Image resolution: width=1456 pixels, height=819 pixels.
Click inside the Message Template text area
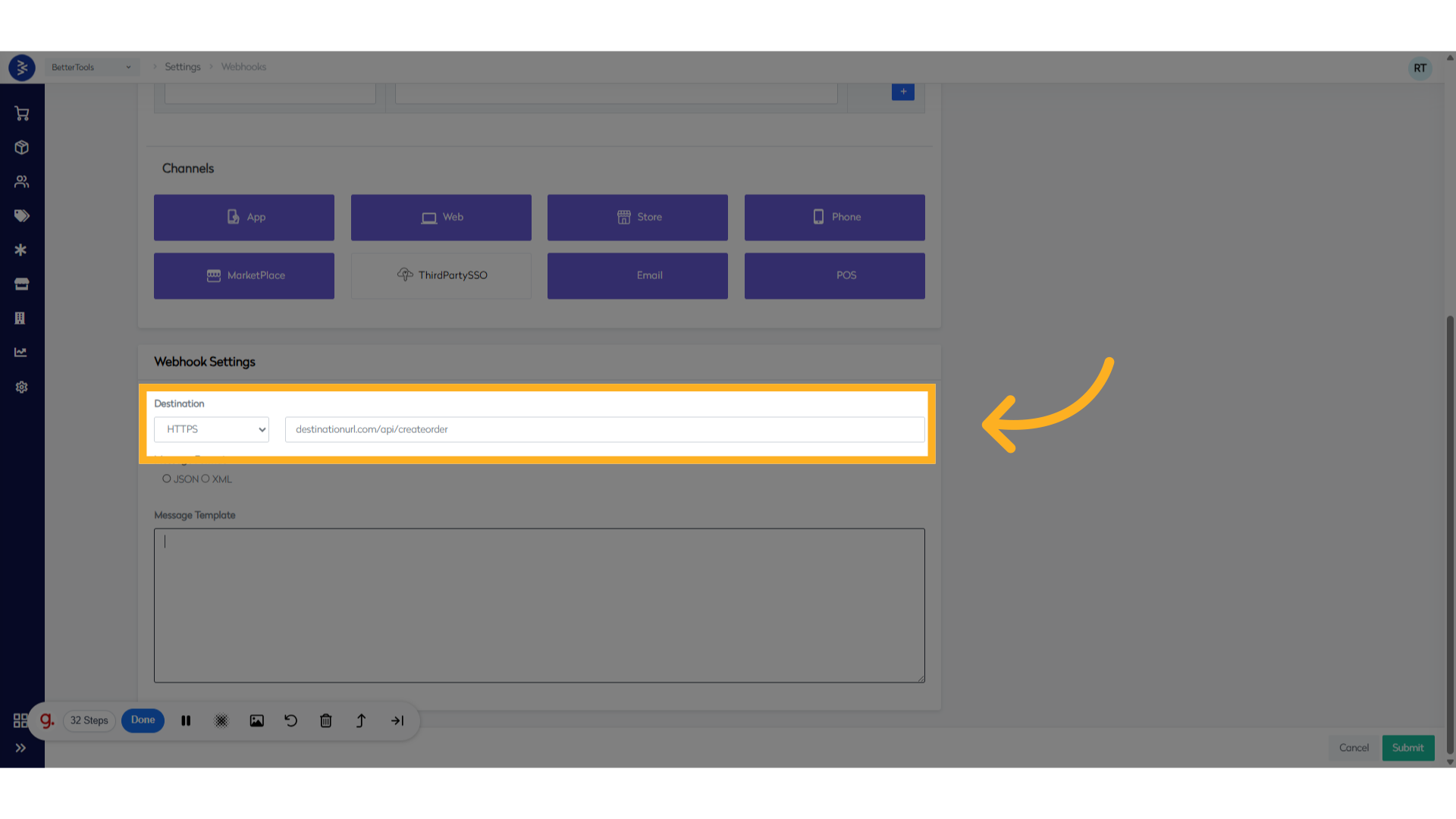(539, 605)
